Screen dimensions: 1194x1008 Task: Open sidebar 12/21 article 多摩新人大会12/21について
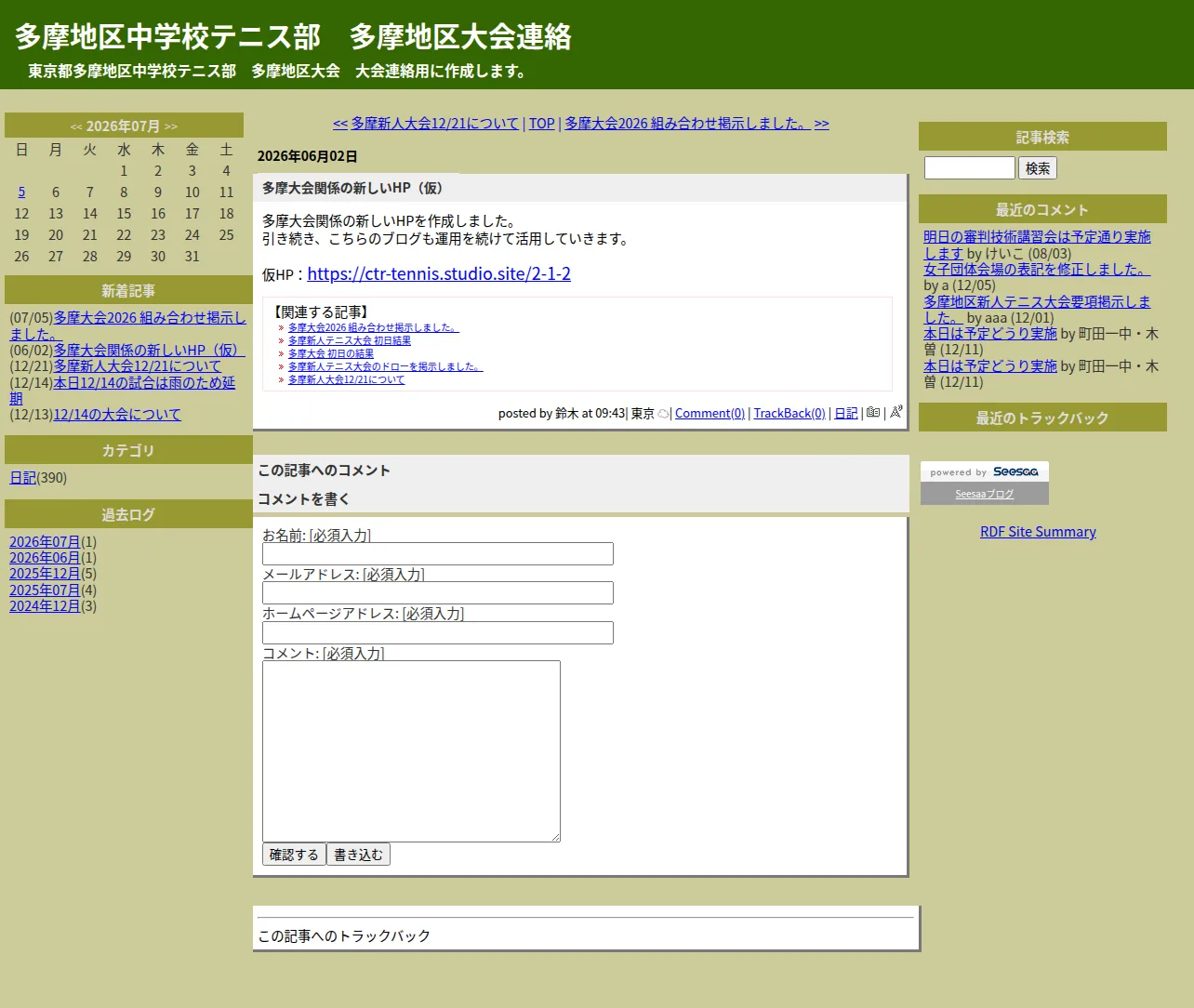point(138,366)
